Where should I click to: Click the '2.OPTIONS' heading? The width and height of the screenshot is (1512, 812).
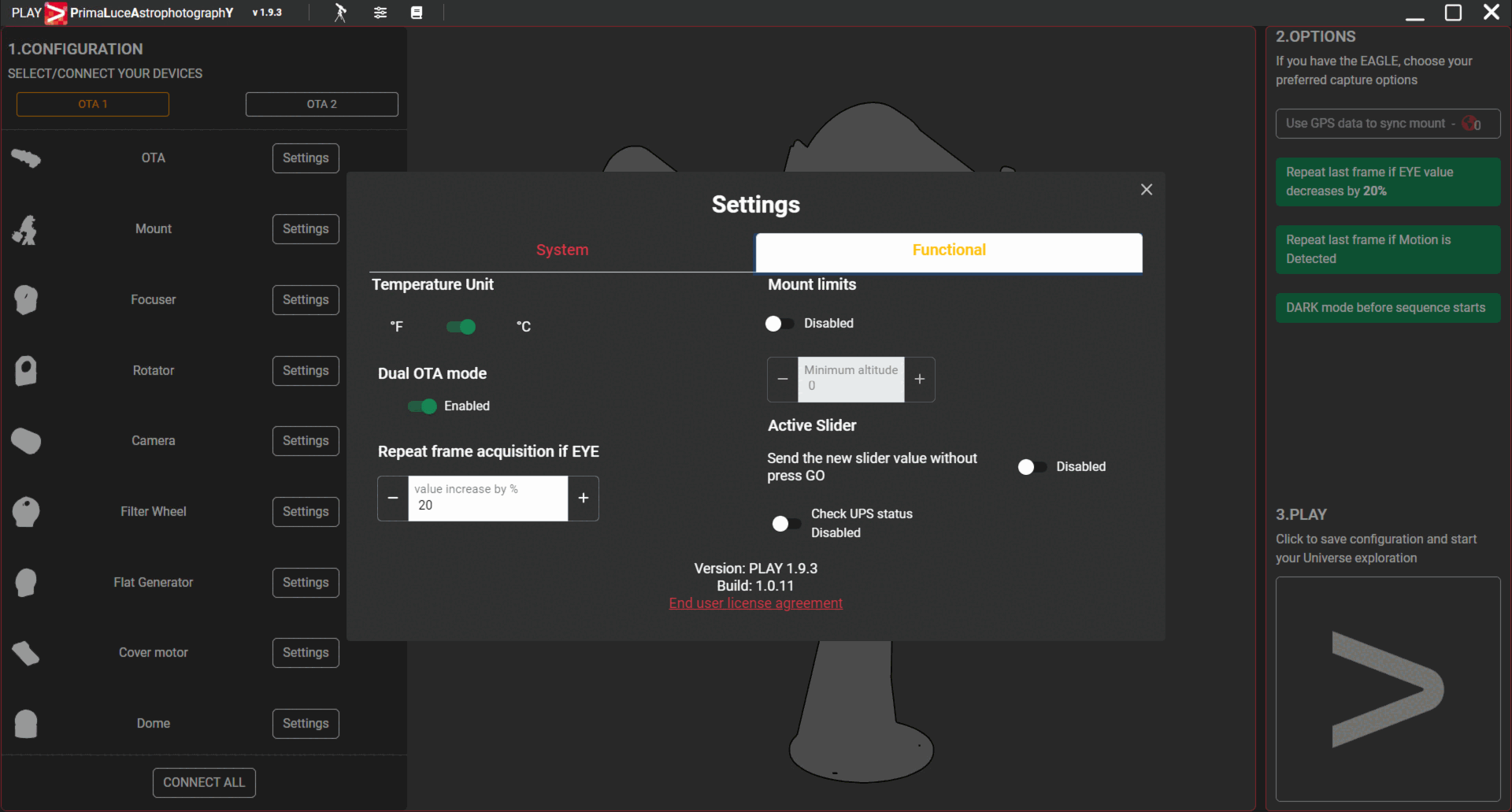pyautogui.click(x=1315, y=37)
